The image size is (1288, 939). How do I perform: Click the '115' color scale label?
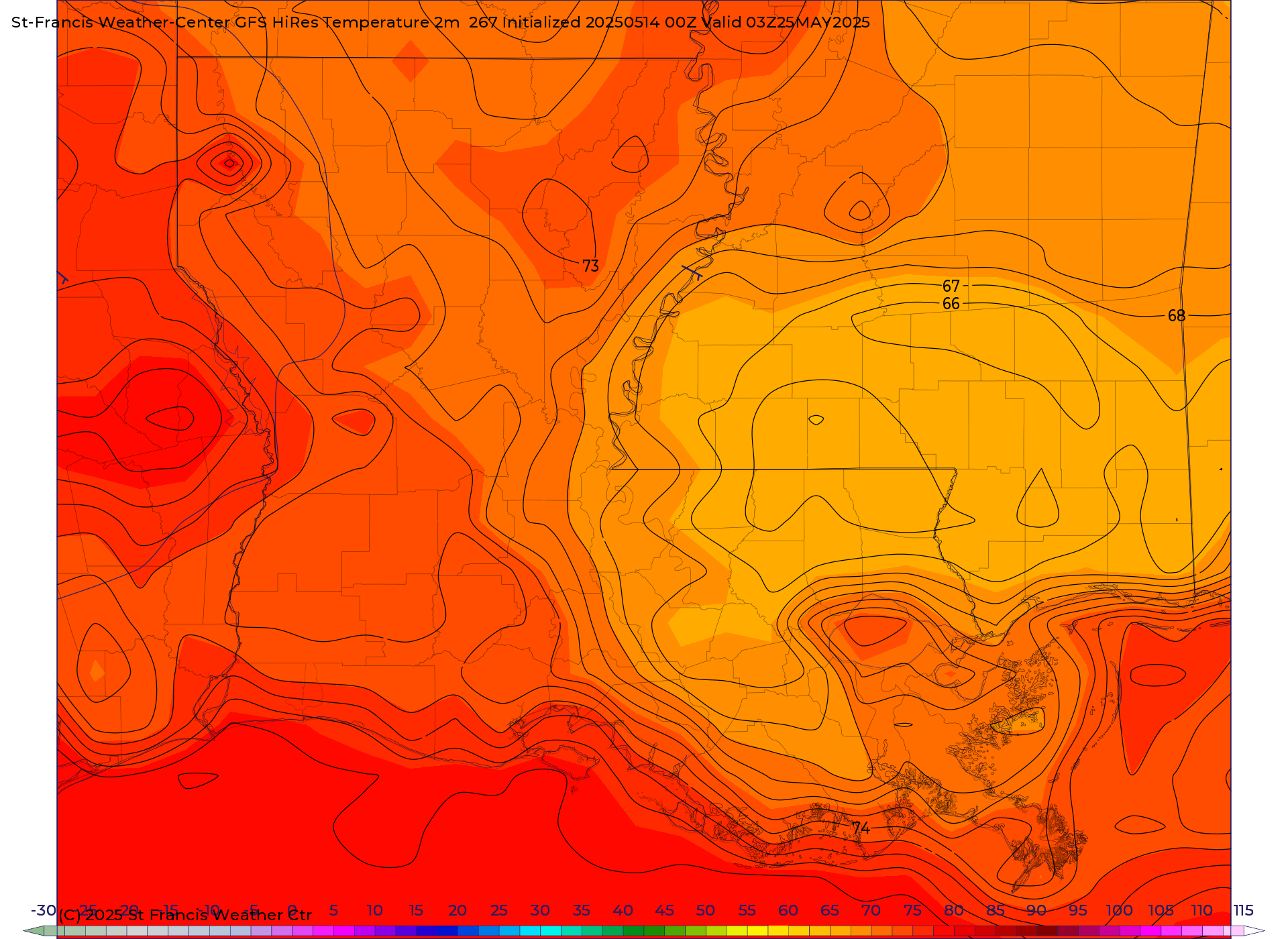(1244, 910)
